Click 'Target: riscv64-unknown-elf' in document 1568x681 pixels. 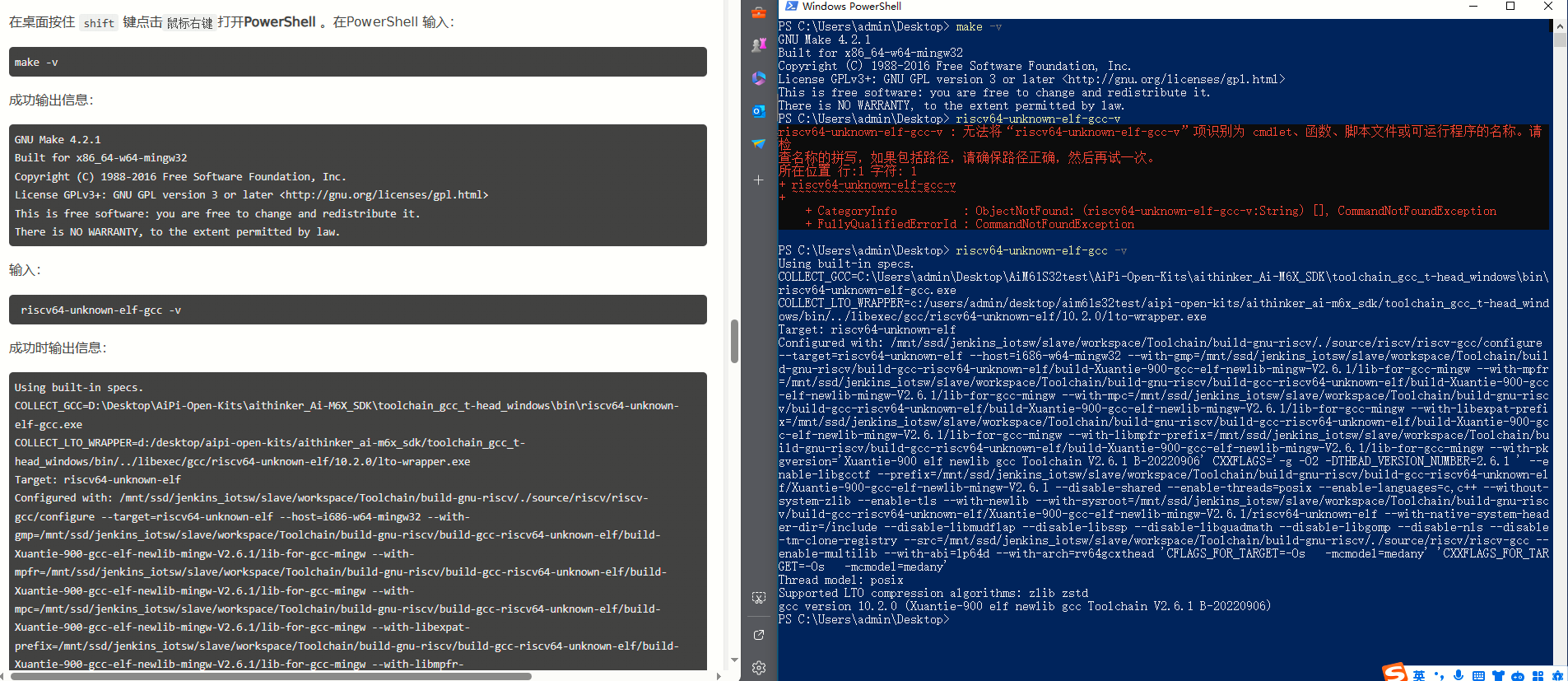pos(97,479)
